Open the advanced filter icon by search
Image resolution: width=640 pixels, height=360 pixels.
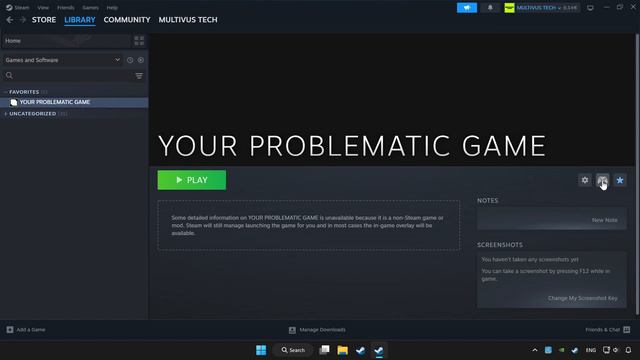coord(139,76)
